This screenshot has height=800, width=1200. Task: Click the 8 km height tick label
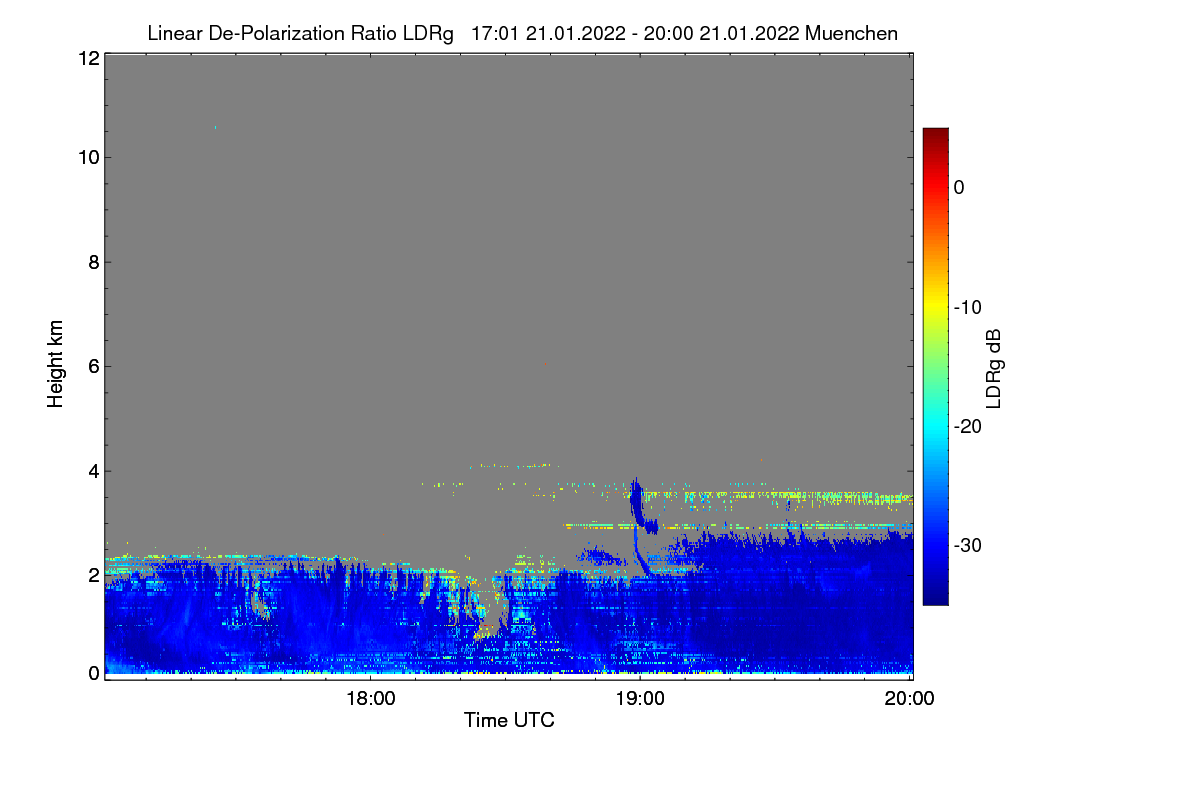pos(93,262)
